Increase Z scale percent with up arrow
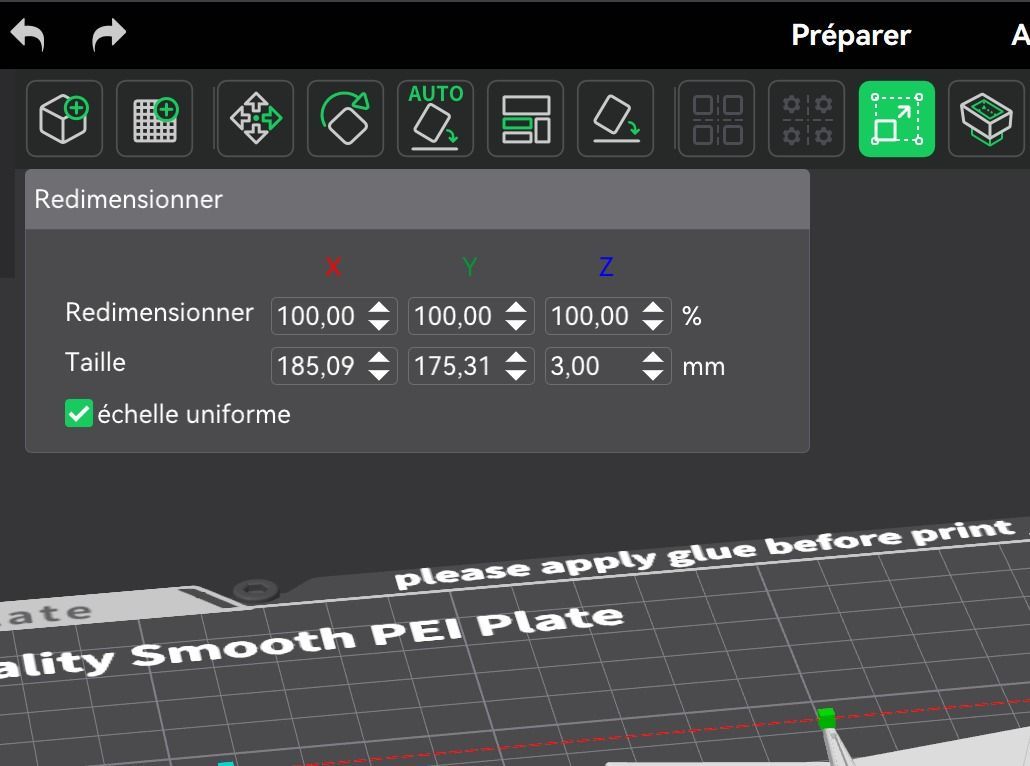The image size is (1030, 766). pos(653,307)
